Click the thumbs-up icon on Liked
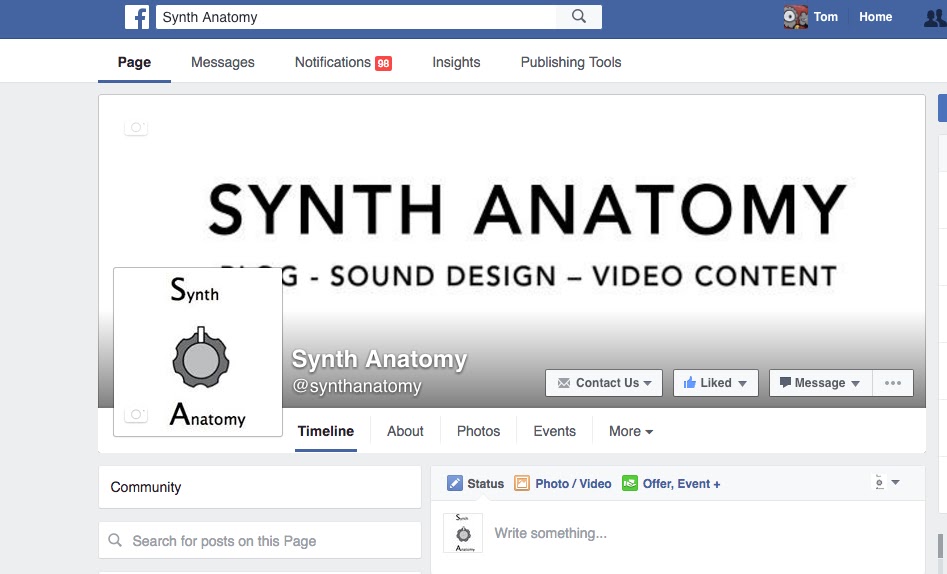947x574 pixels. [690, 382]
